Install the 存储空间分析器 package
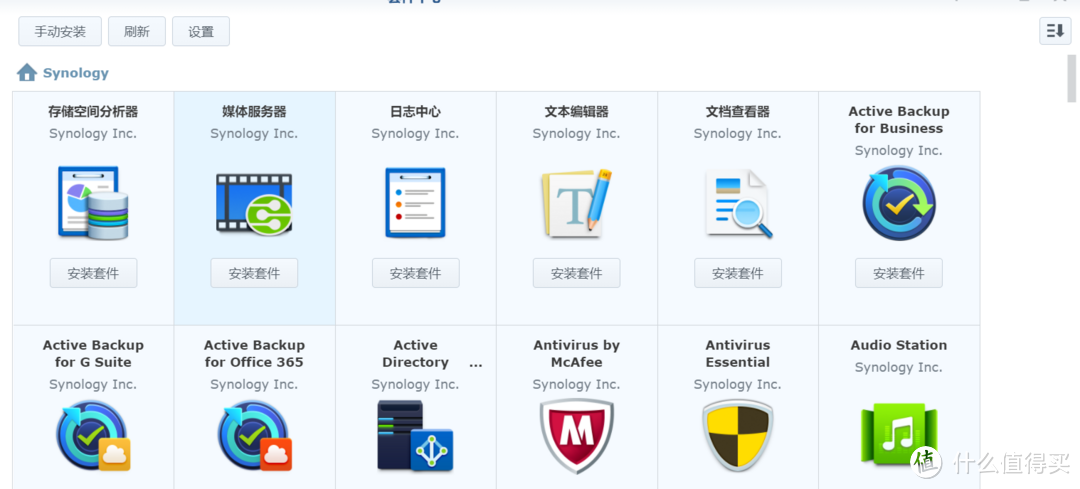Screen dimensions: 1080x489 pos(93,273)
